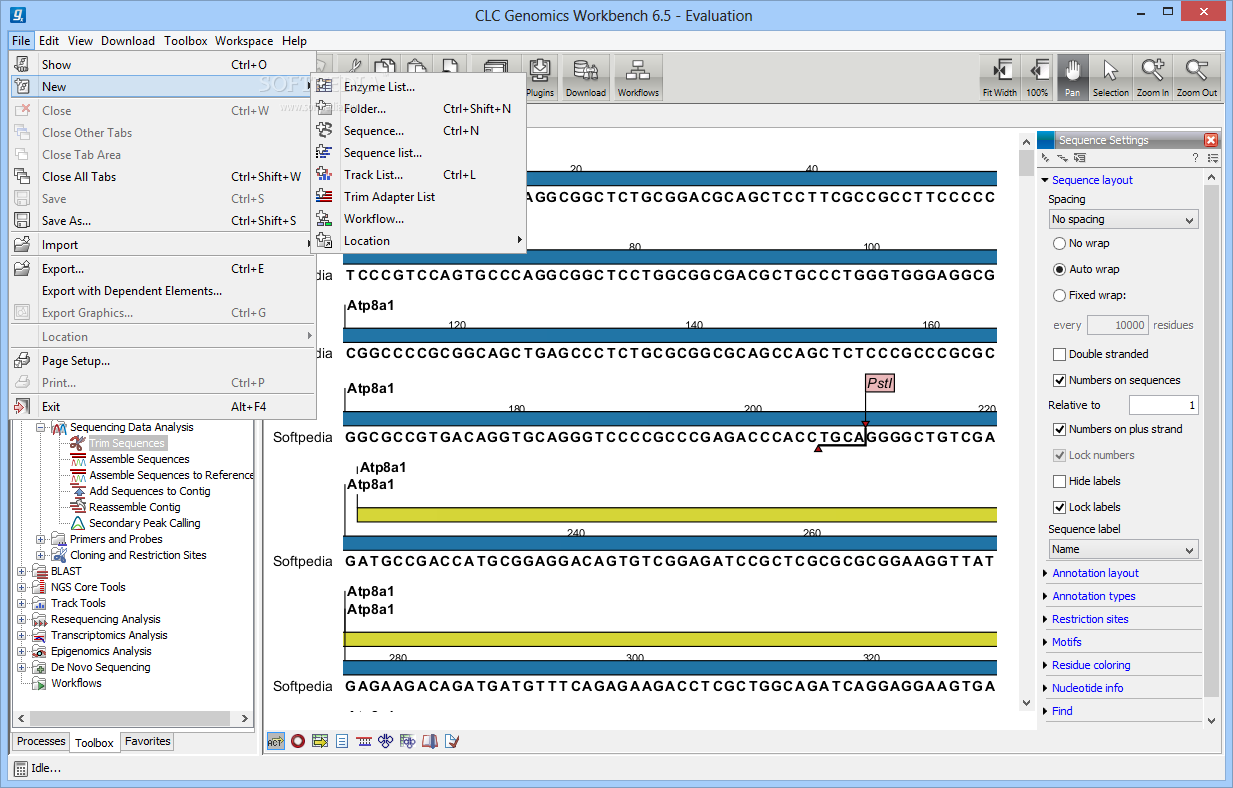The width and height of the screenshot is (1233, 788).
Task: Select the No wrap radio button
Action: coord(1059,243)
